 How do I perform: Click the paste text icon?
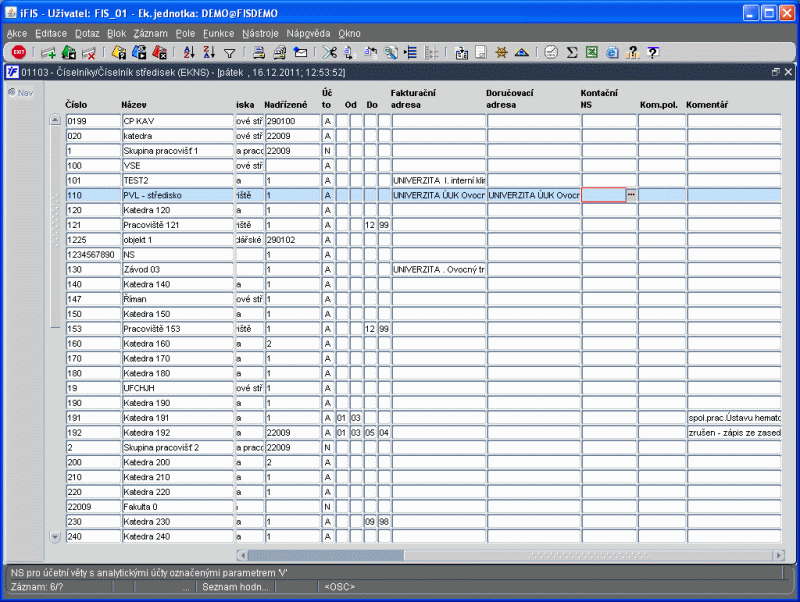[x=371, y=52]
